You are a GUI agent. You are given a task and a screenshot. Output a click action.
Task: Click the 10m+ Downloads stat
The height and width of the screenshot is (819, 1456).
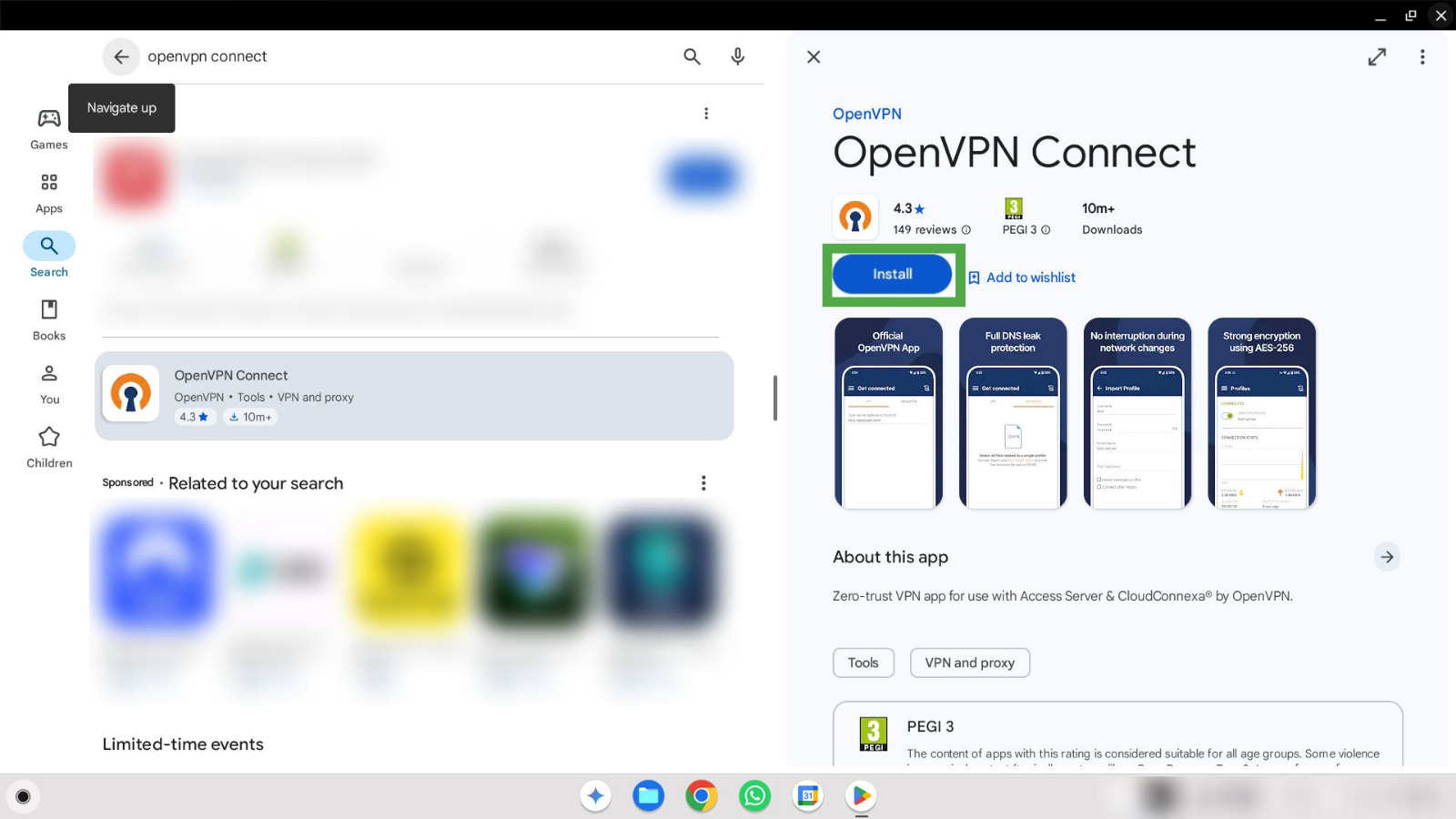pos(1112,218)
